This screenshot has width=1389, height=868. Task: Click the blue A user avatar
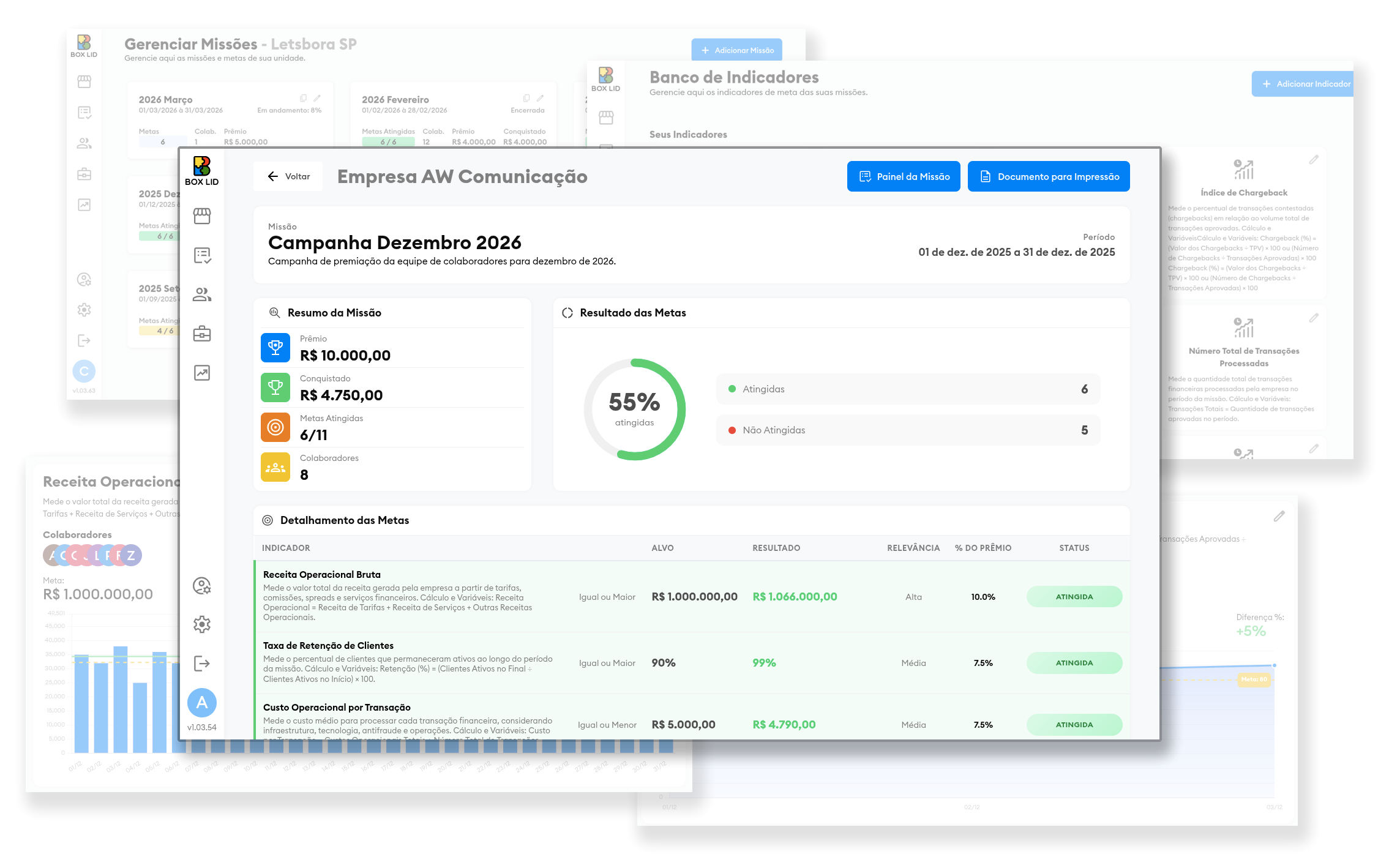[202, 703]
